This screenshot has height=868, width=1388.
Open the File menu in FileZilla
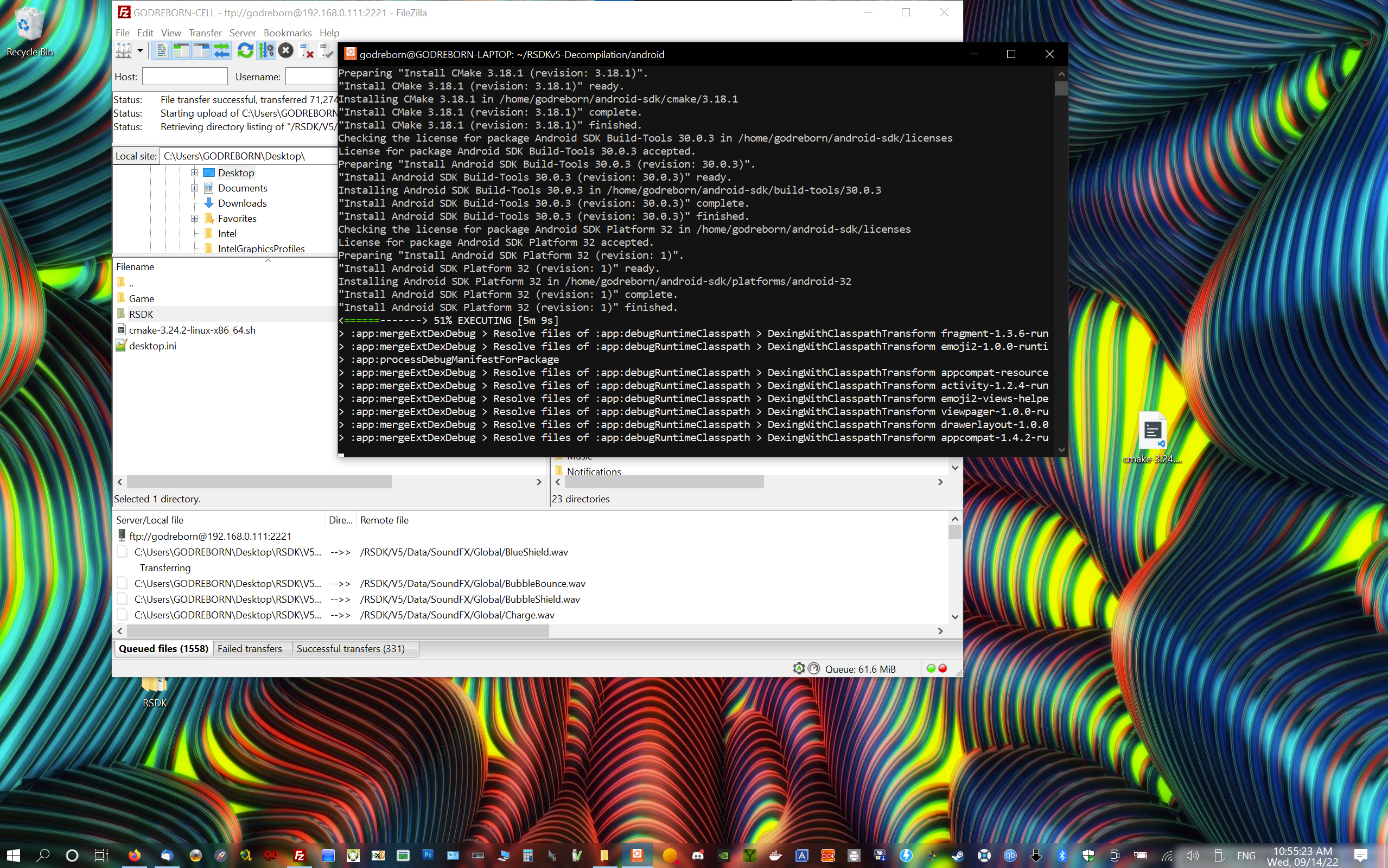[122, 33]
